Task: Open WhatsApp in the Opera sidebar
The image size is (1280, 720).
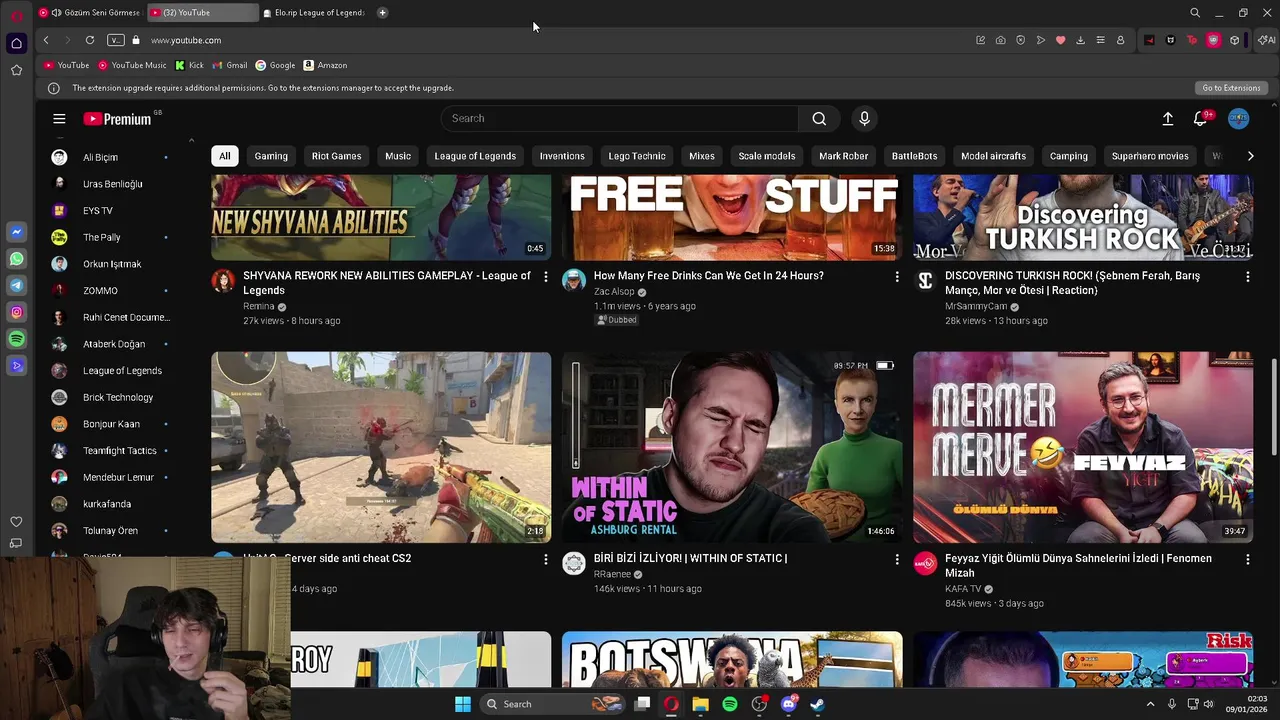Action: click(16, 259)
